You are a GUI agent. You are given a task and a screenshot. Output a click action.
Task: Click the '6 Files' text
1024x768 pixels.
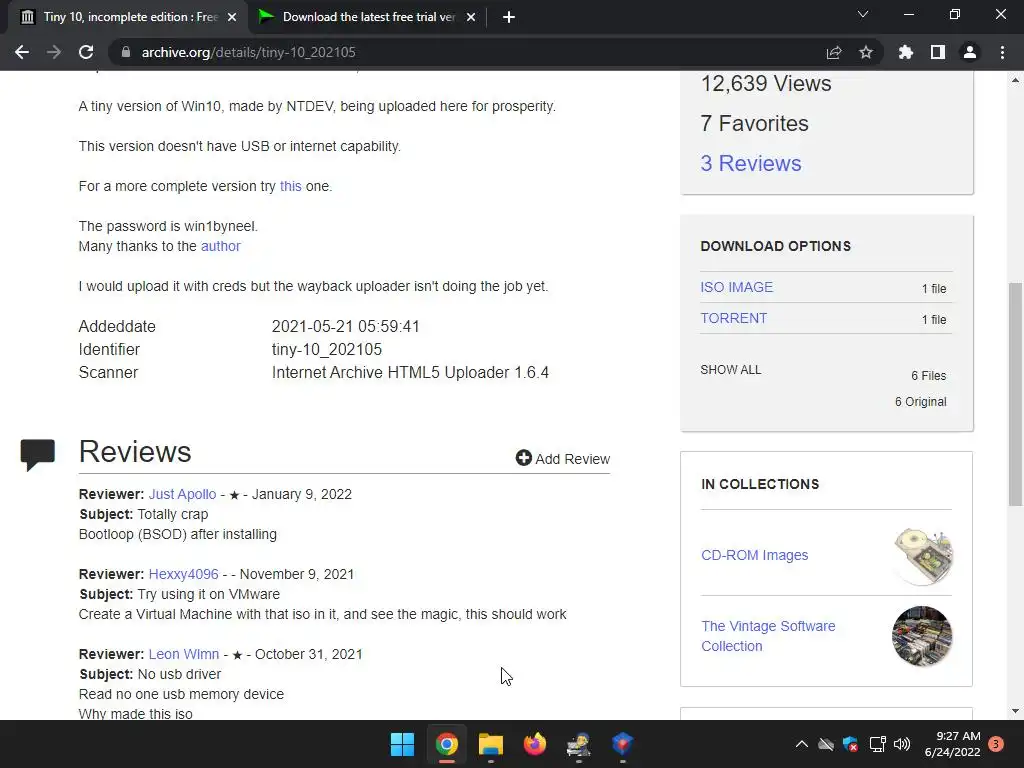pyautogui.click(x=929, y=376)
